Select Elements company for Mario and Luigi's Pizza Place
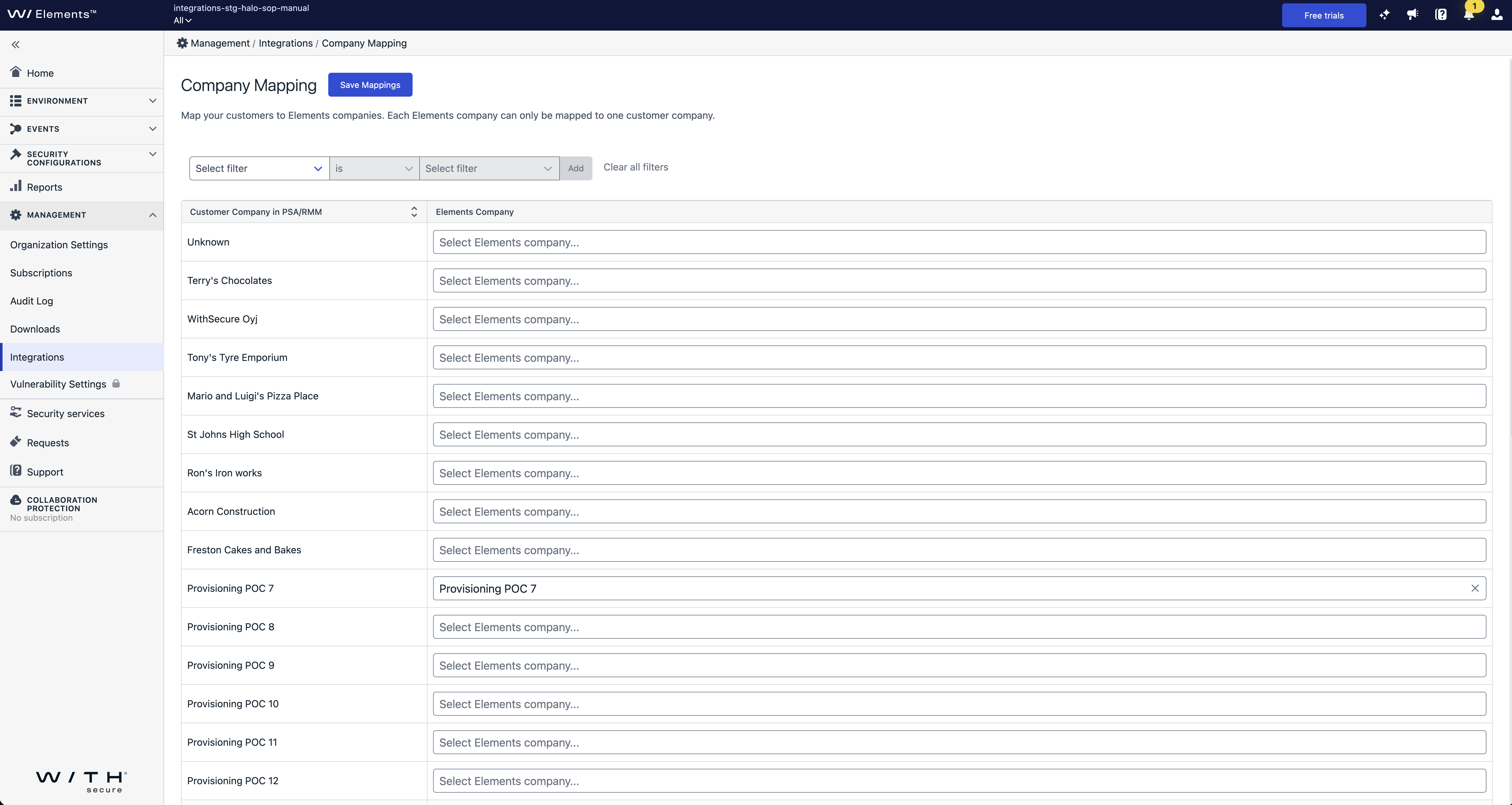 [x=959, y=396]
